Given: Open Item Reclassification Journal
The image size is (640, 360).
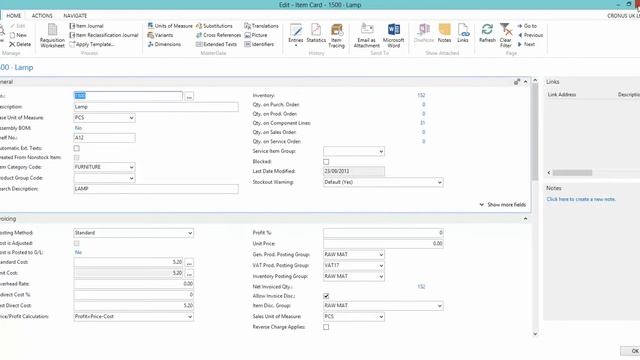Looking at the screenshot, I should tap(104, 35).
